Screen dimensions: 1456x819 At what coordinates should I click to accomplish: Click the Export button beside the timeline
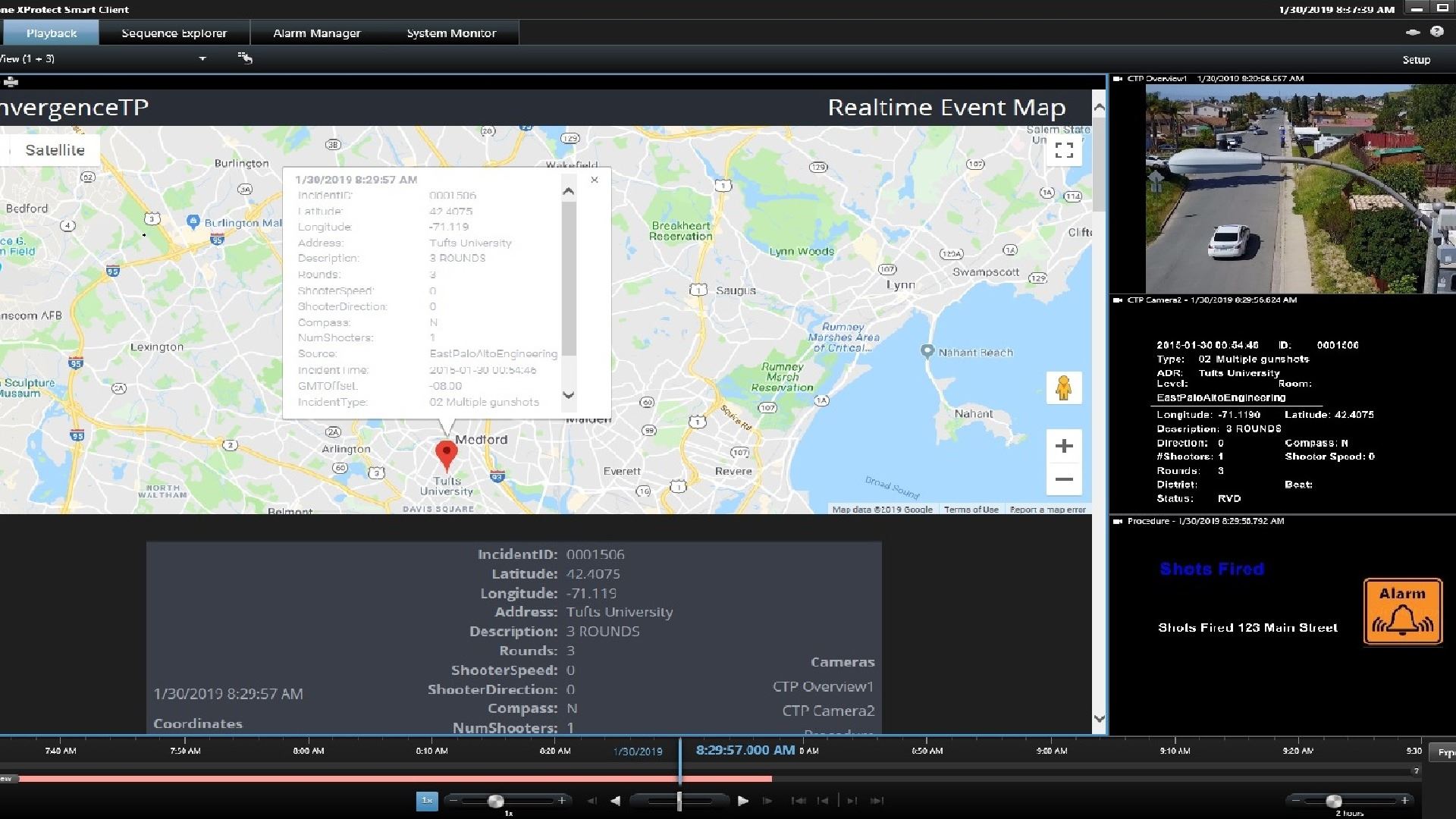1443,752
